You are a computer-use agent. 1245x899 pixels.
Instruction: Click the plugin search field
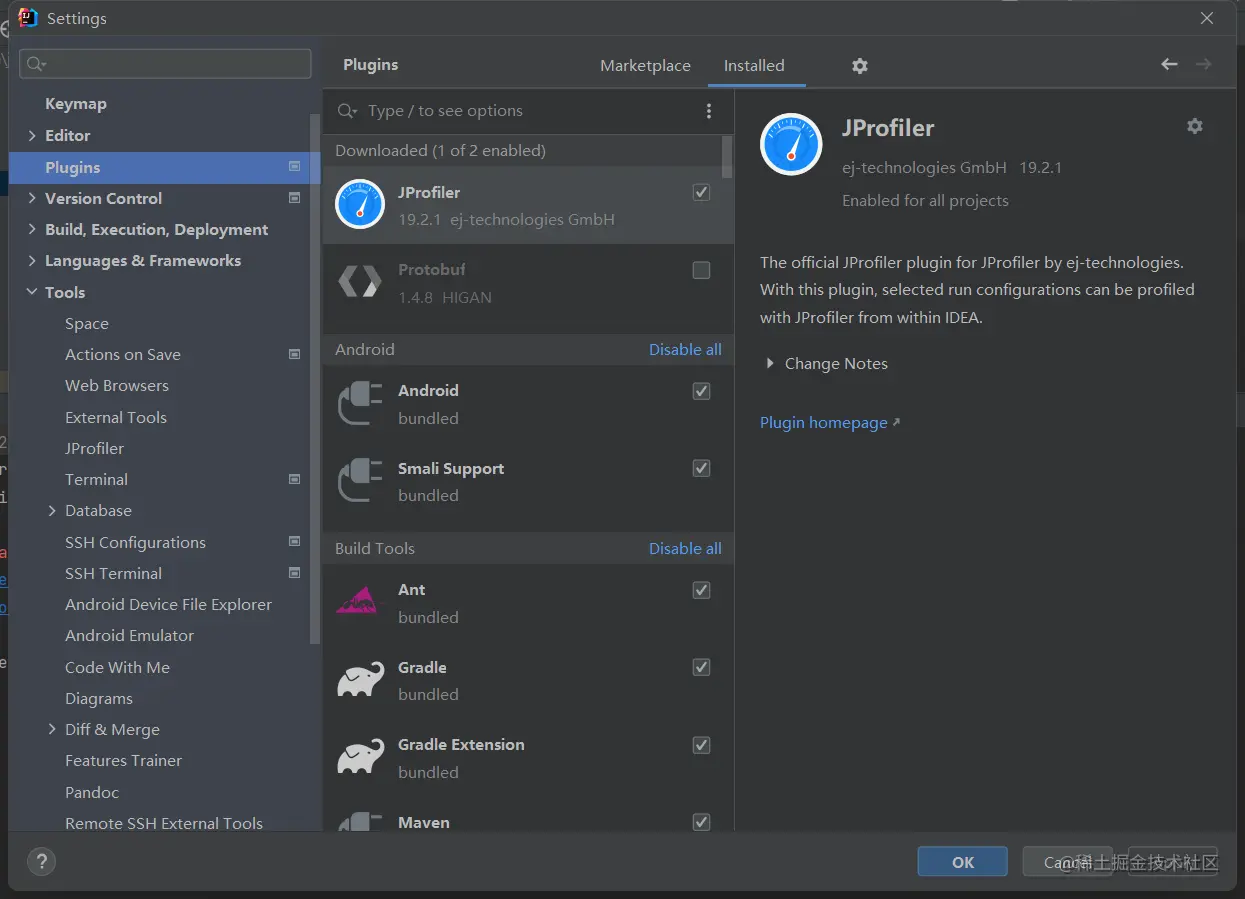point(530,111)
